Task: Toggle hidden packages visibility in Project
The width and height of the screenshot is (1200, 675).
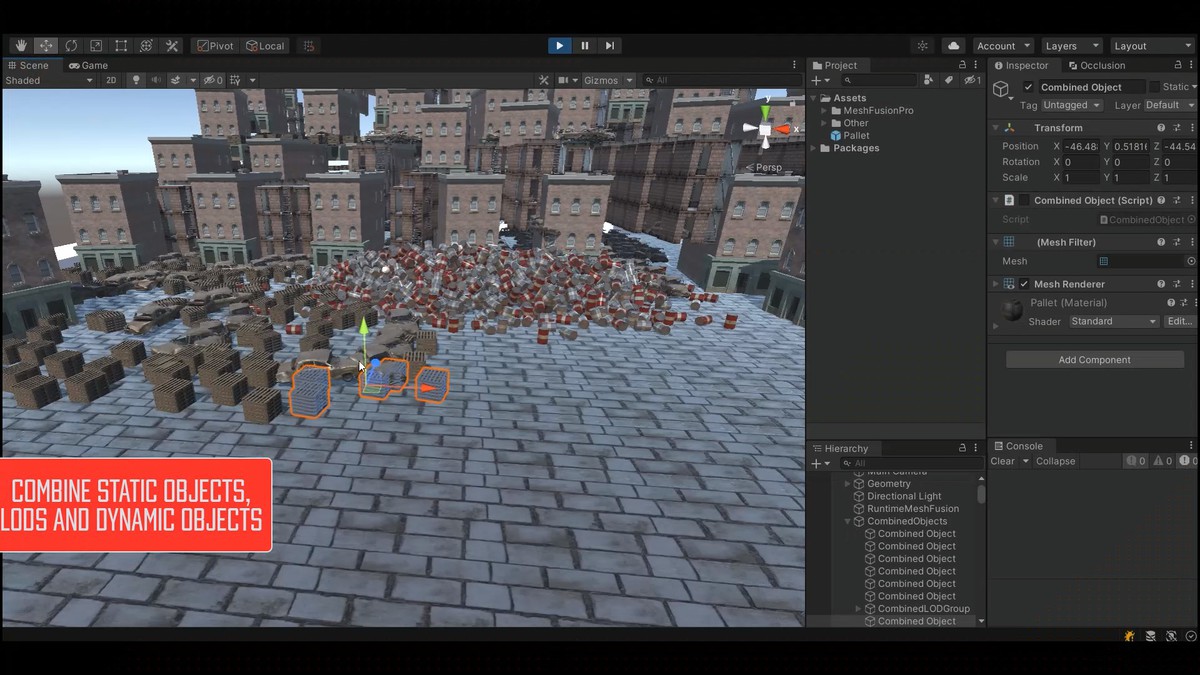Action: point(971,80)
